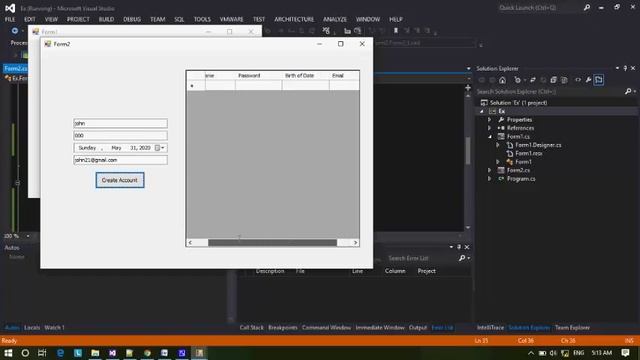
Task: Open the editor zoom percentage dropdown
Action: pos(27,236)
